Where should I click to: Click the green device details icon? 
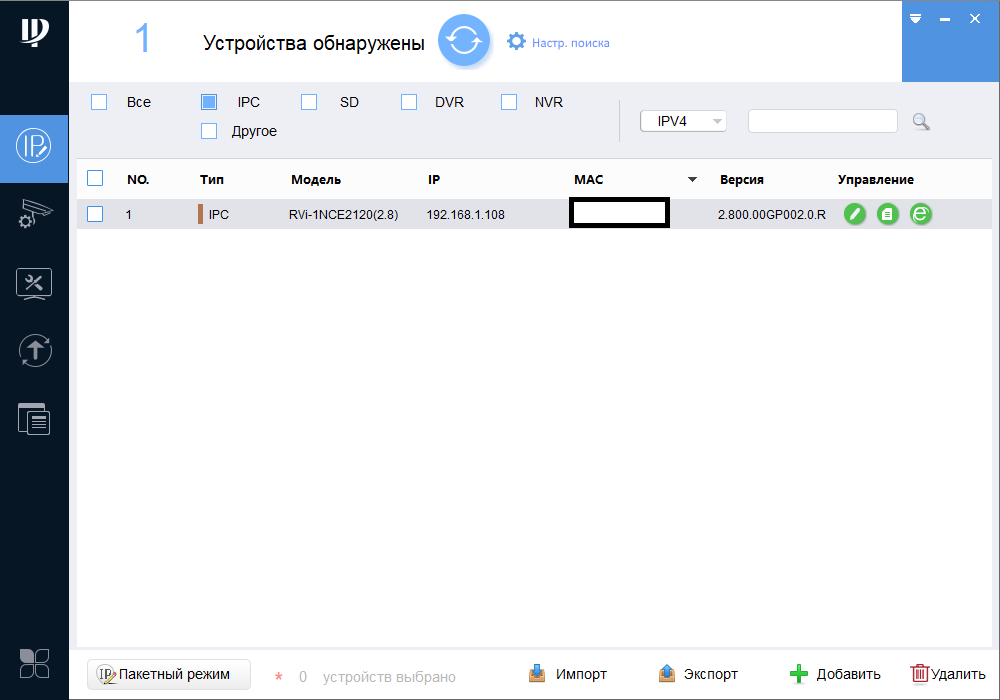click(887, 214)
